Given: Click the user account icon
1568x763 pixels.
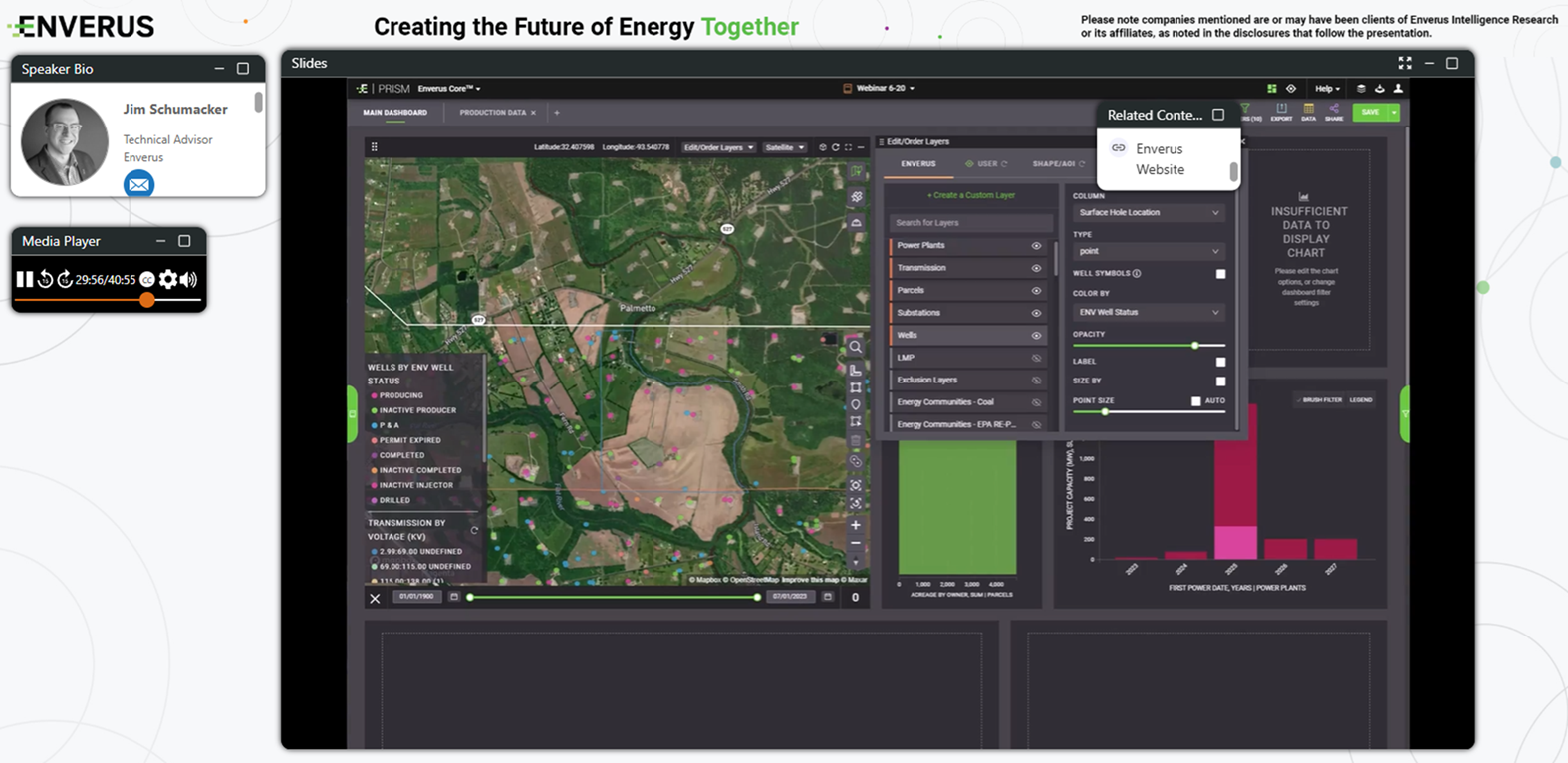Looking at the screenshot, I should point(1398,89).
